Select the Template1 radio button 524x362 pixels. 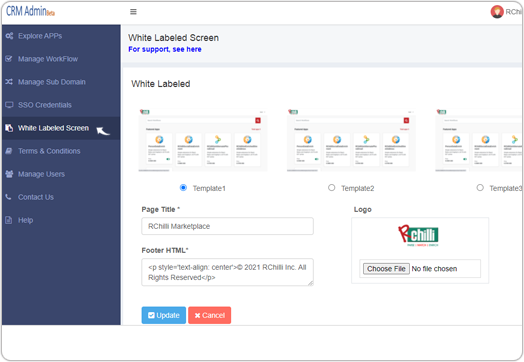[183, 188]
